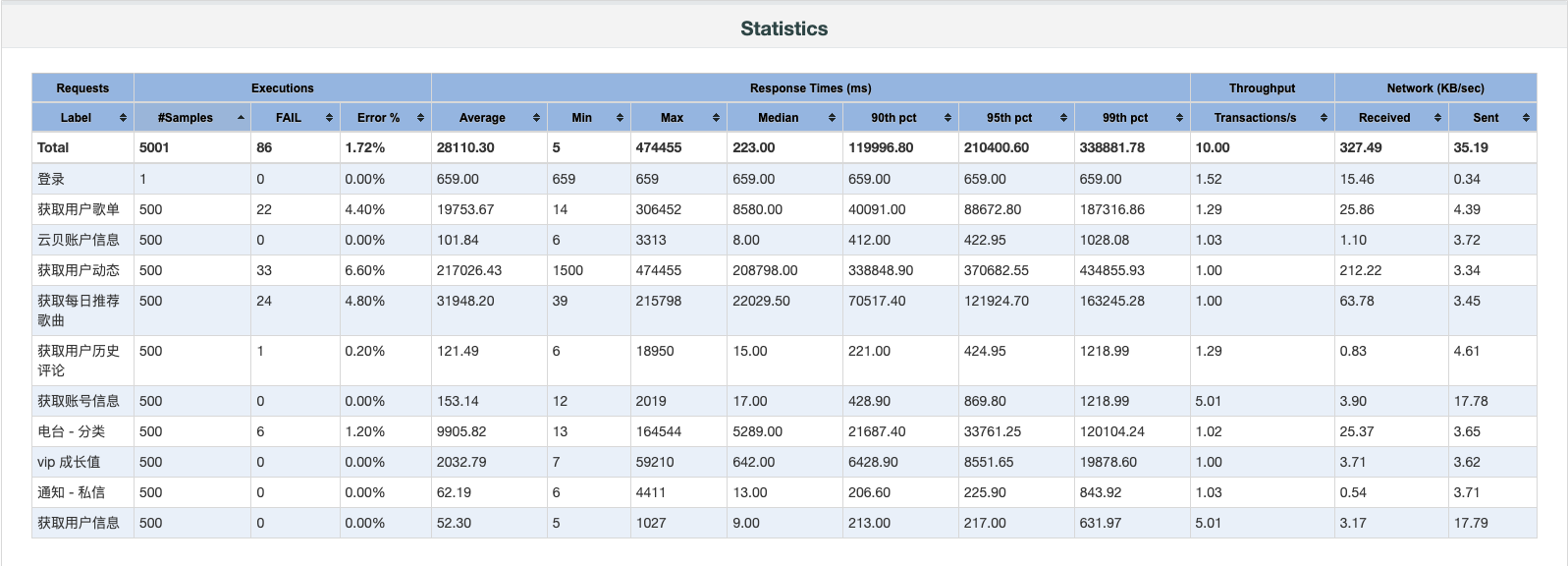The height and width of the screenshot is (566, 1568).
Task: Click the total FAIL count 86
Action: tap(264, 147)
